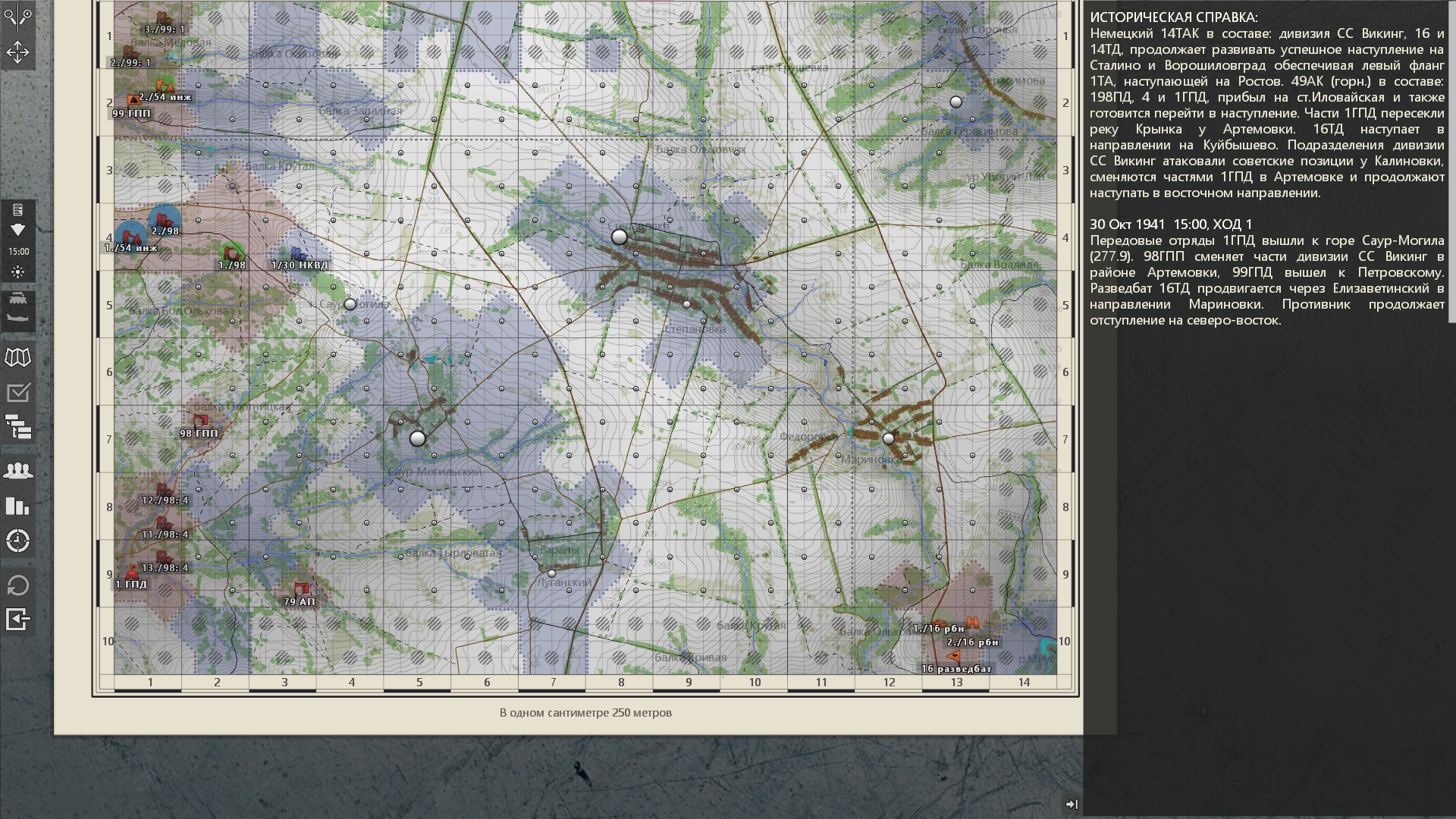Select the pan/move arrows tool
Screen dimensions: 1456x819
coord(17,52)
